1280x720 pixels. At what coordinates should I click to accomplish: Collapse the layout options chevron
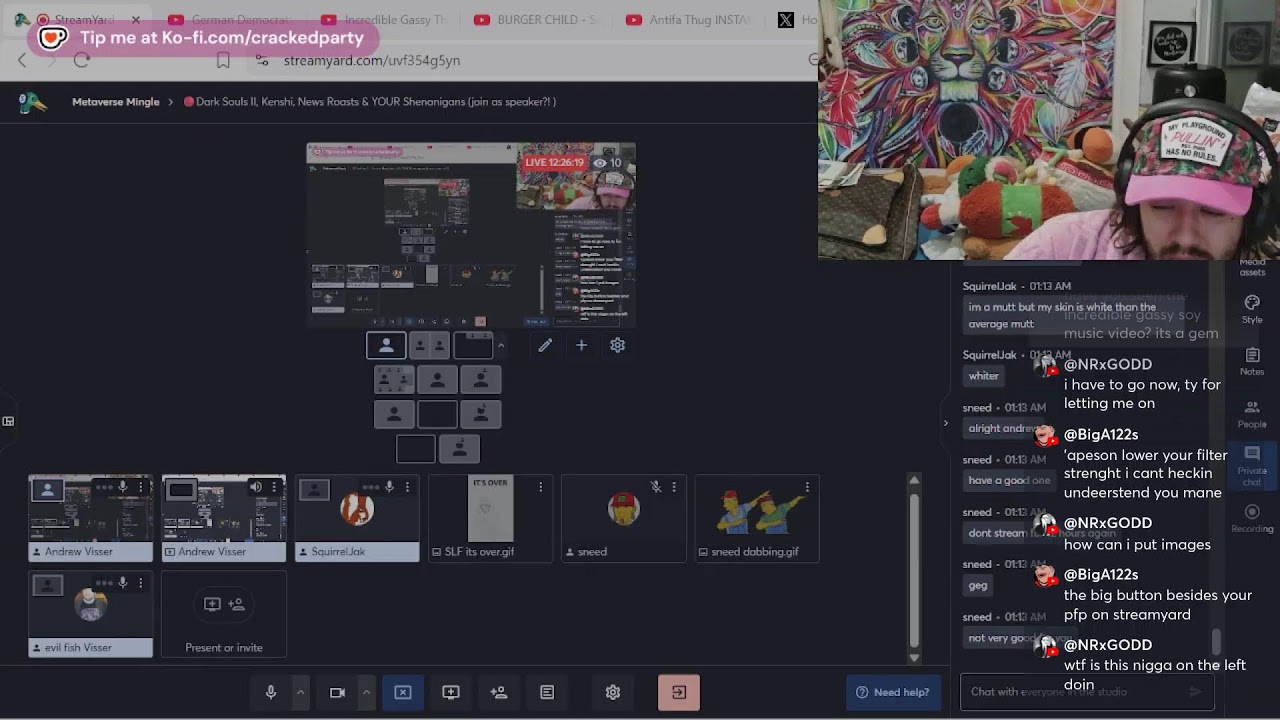tap(501, 345)
